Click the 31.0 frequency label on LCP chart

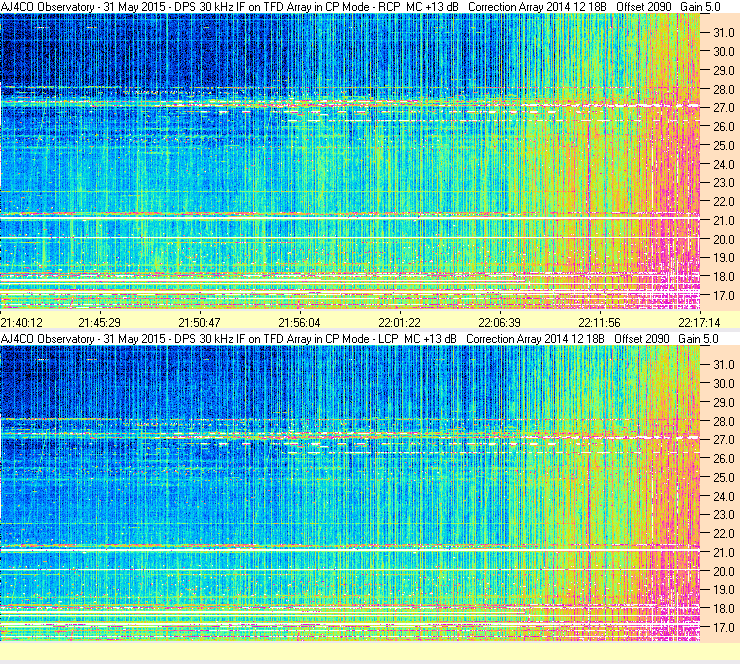click(723, 365)
